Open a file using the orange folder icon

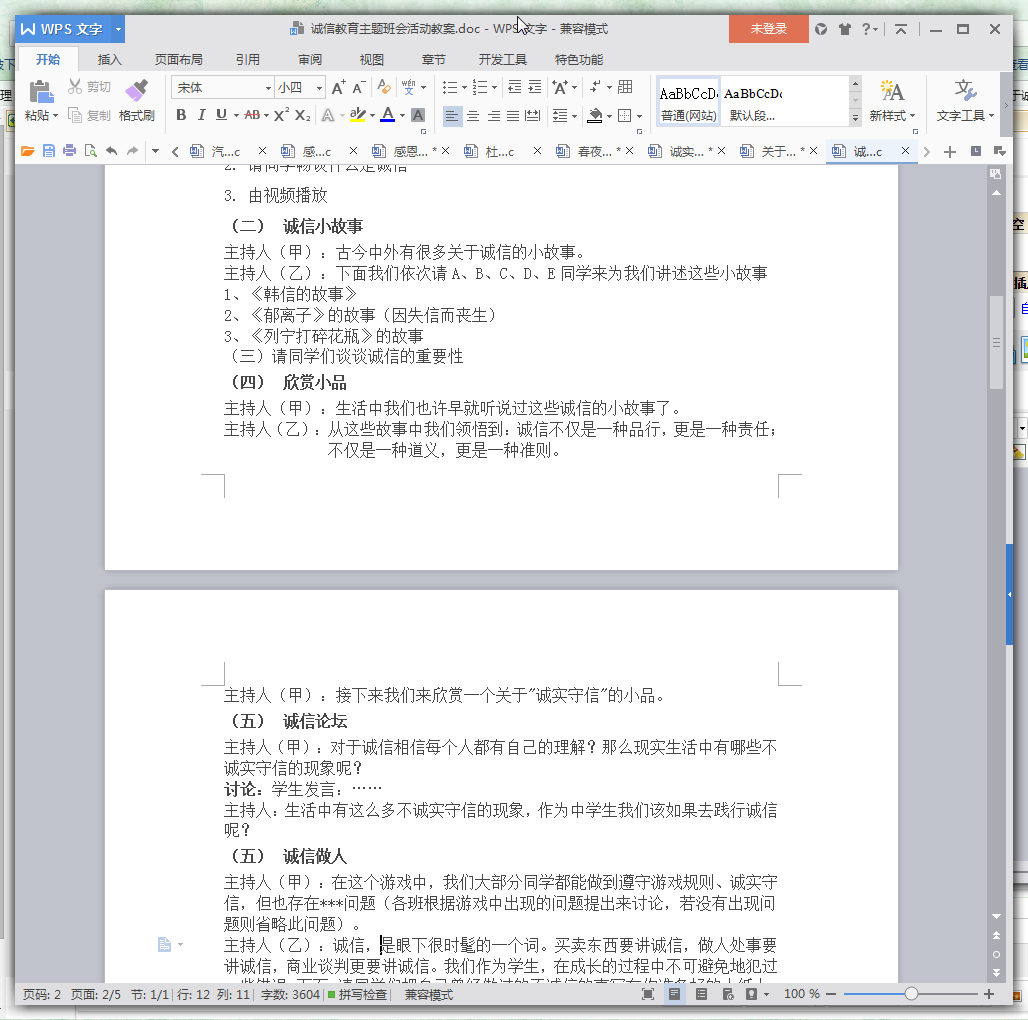click(28, 151)
